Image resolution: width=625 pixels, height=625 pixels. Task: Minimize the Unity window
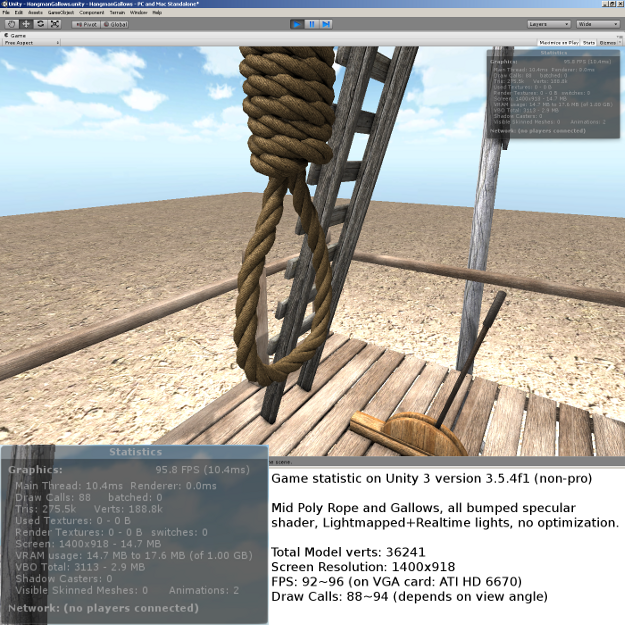click(605, 4)
